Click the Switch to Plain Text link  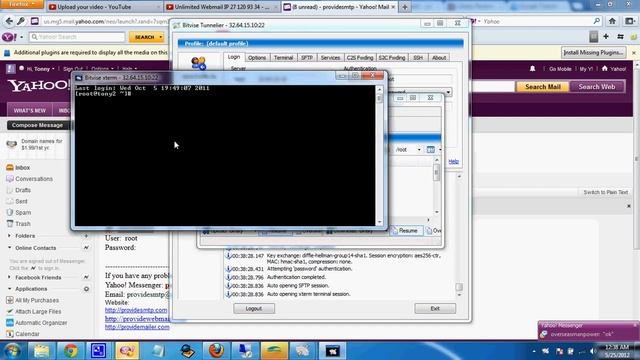[x=606, y=192]
